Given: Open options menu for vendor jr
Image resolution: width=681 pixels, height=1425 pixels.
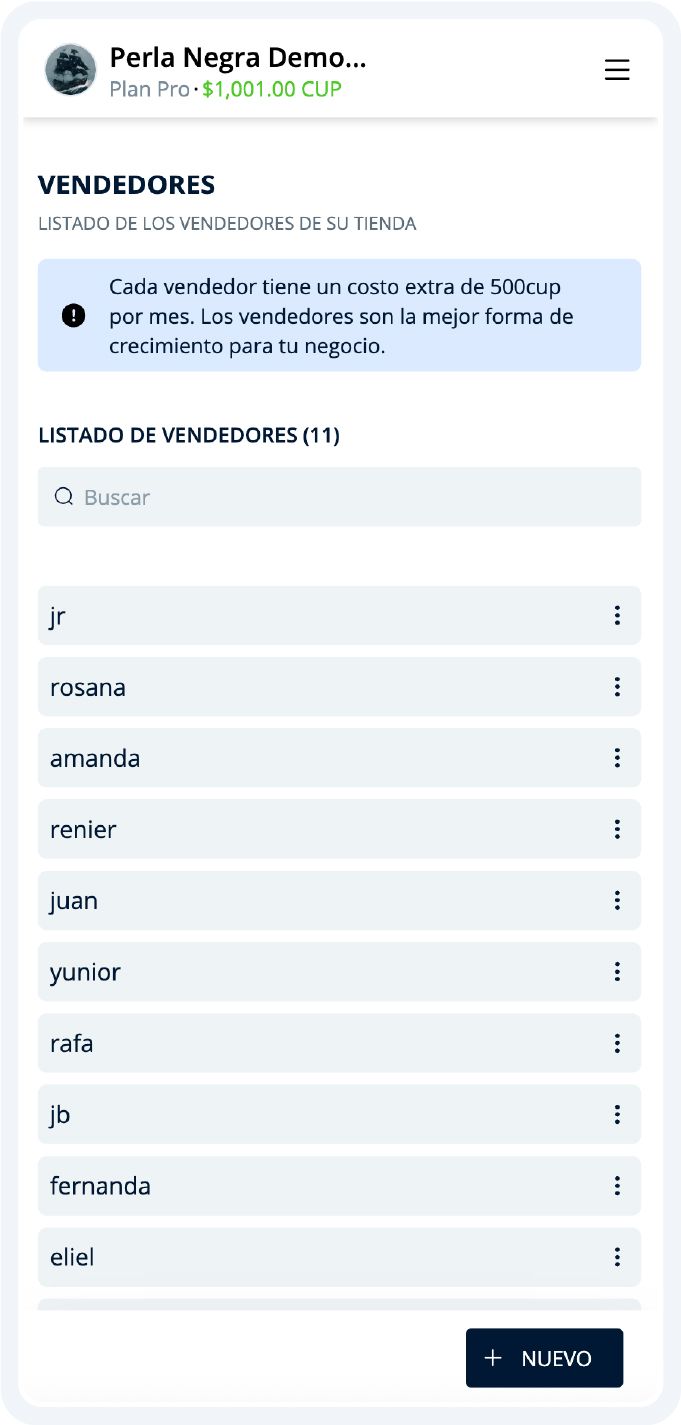Looking at the screenshot, I should coord(618,616).
